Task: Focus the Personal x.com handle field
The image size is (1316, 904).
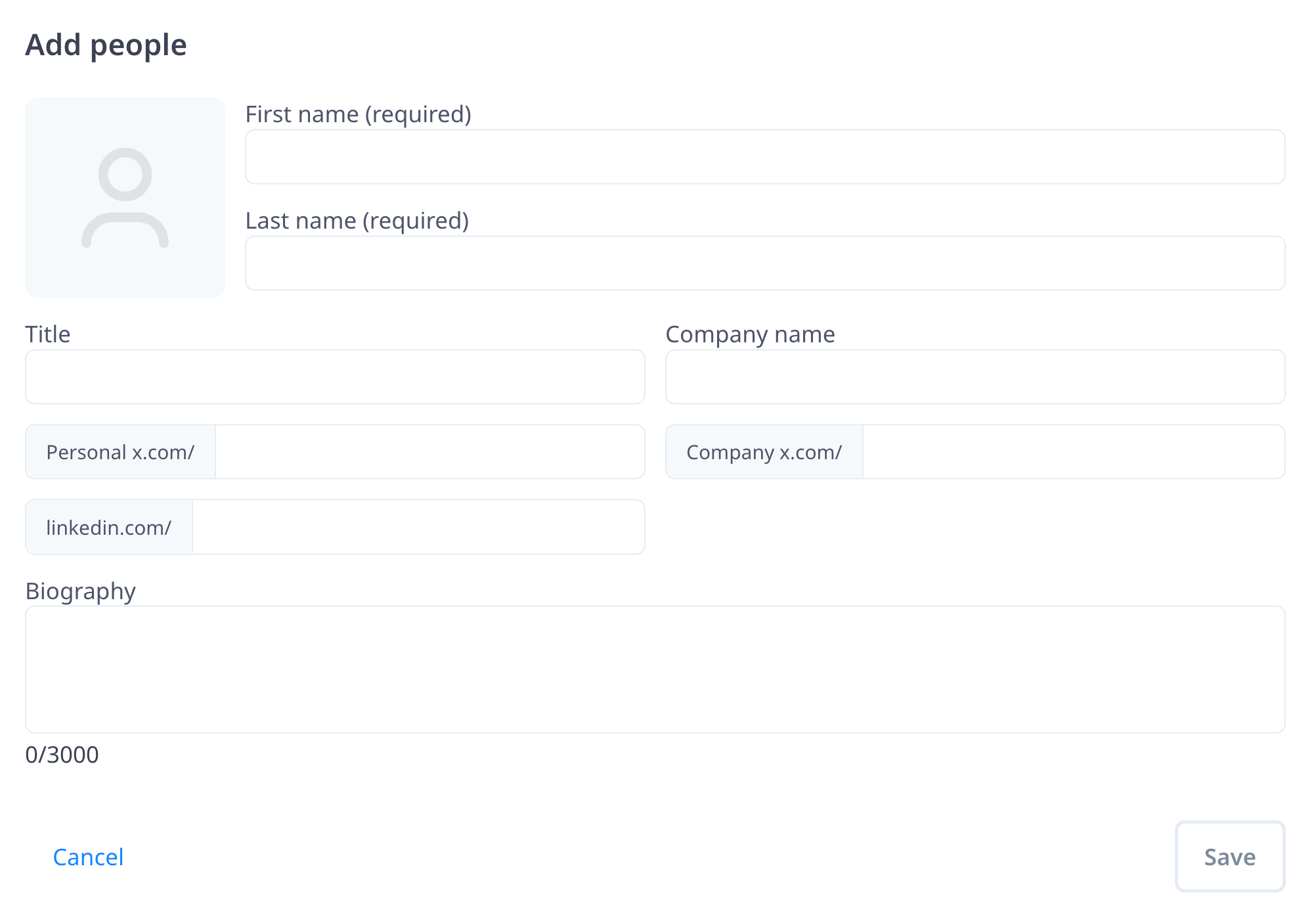Action: (429, 452)
